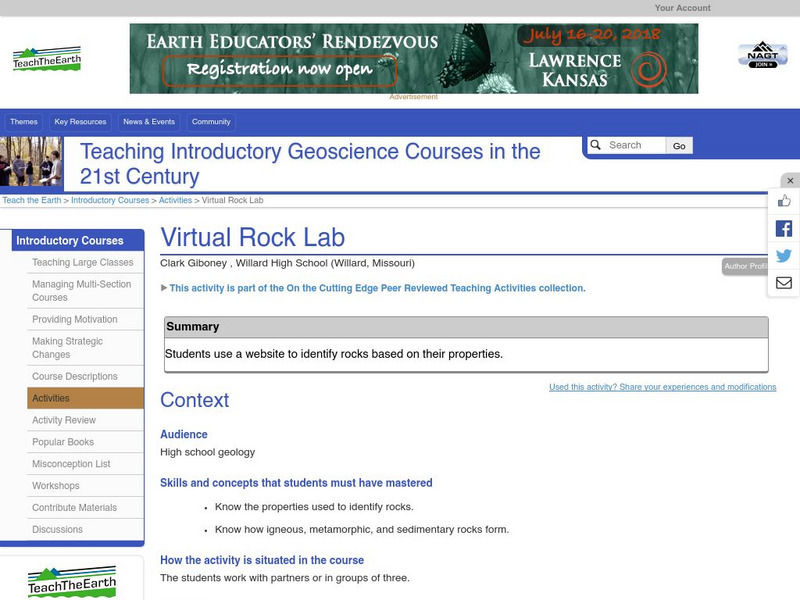Select the TeachTheEarth logo at top left
This screenshot has height=600, width=800.
(x=47, y=58)
